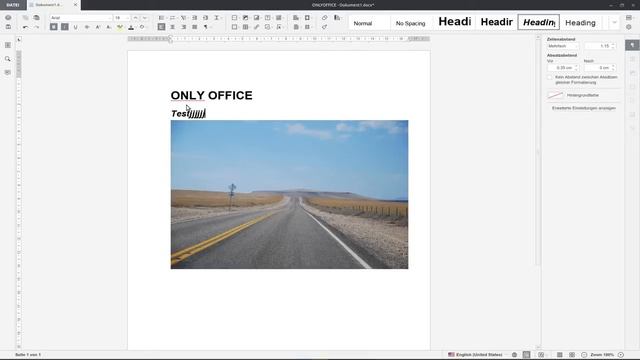Screen dimensions: 640x360
Task: Click the paragraph settings icon in right sidebar
Action: [x=632, y=45]
